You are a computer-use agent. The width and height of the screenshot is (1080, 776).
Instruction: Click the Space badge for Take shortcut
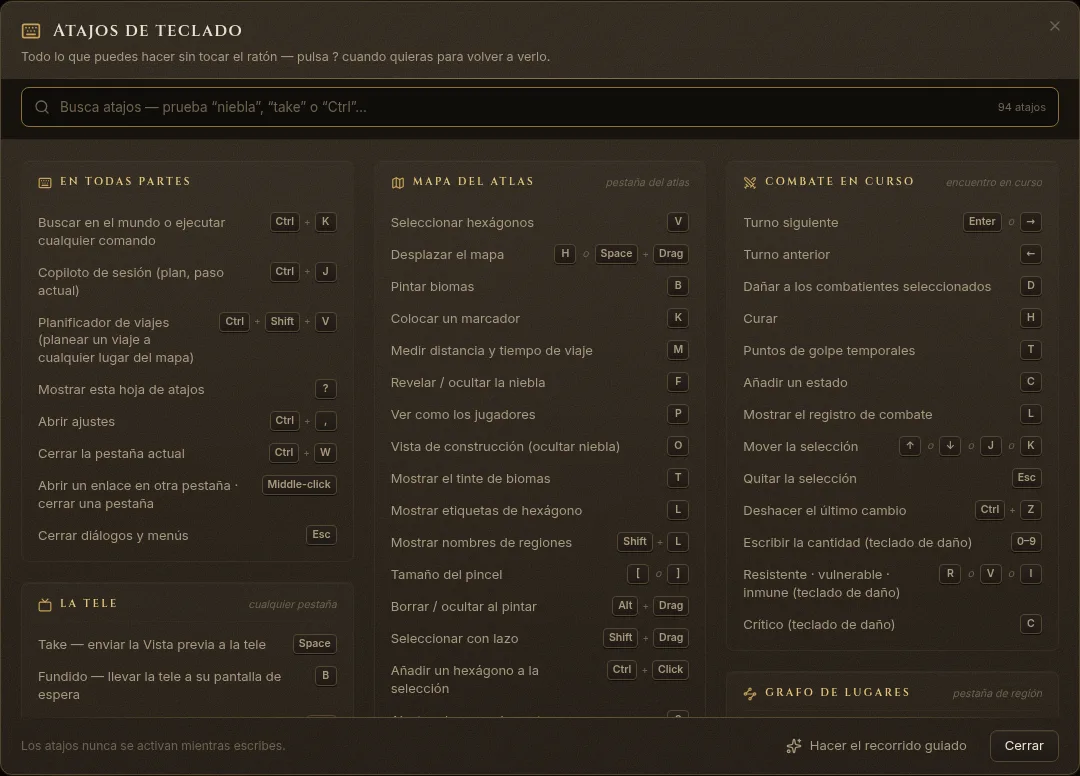314,644
